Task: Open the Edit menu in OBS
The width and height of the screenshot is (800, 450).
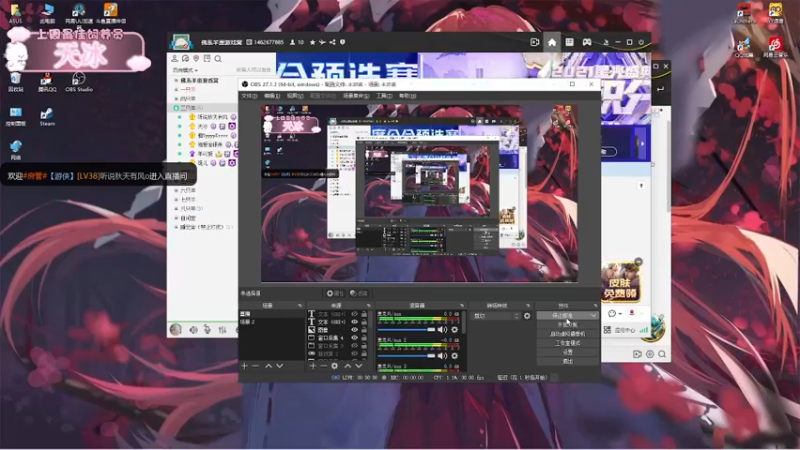Action: (x=271, y=96)
